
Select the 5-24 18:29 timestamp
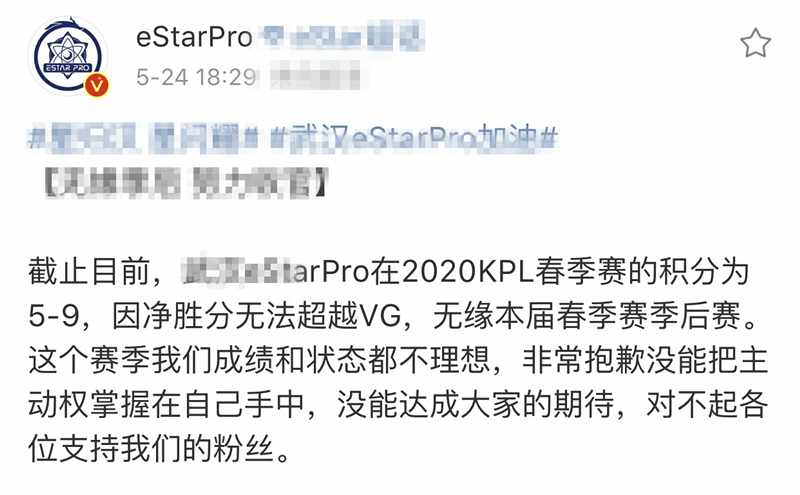[196, 78]
